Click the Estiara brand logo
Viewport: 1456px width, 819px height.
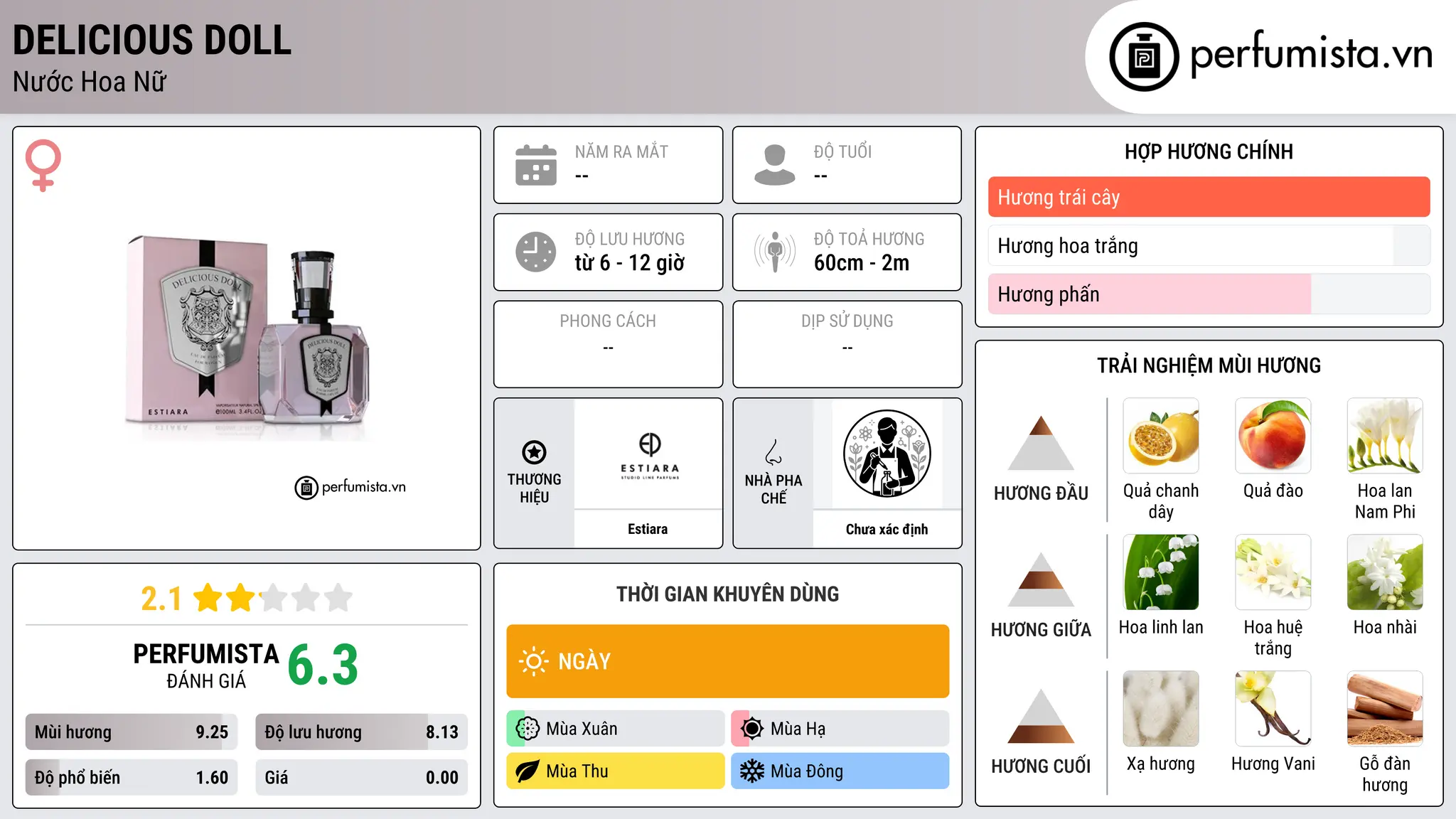650,456
